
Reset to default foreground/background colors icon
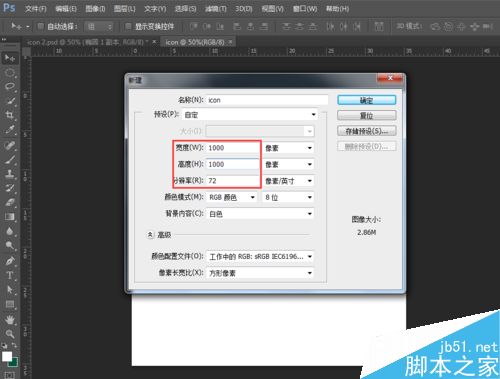click(x=4, y=345)
